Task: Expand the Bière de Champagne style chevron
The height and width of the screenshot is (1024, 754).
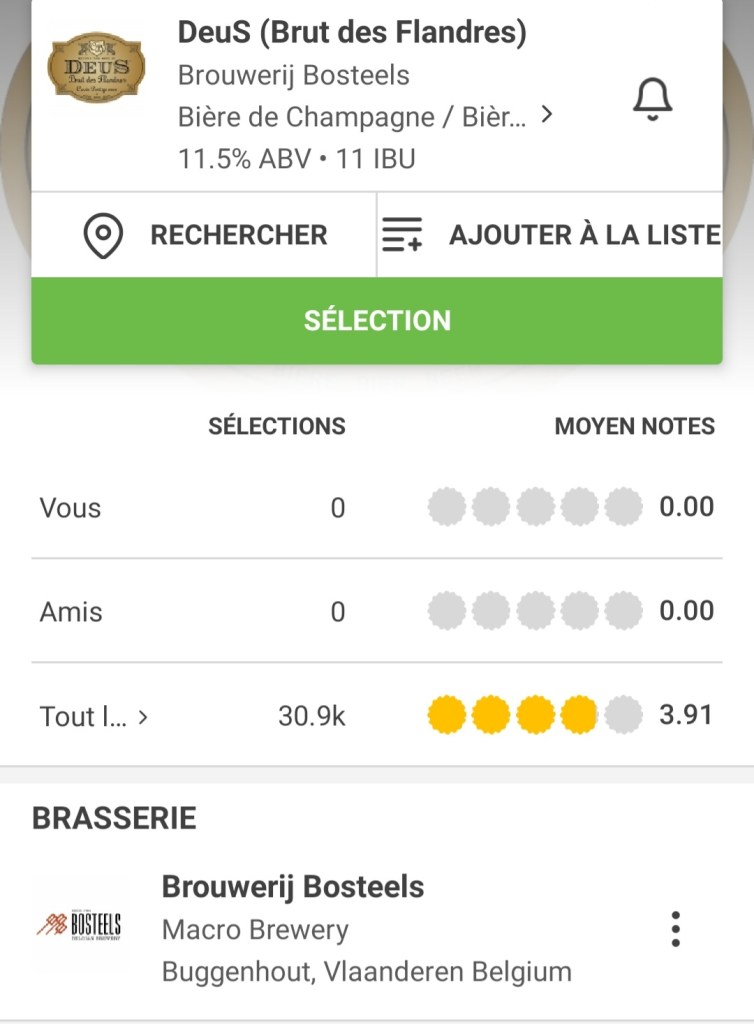Action: pos(546,115)
